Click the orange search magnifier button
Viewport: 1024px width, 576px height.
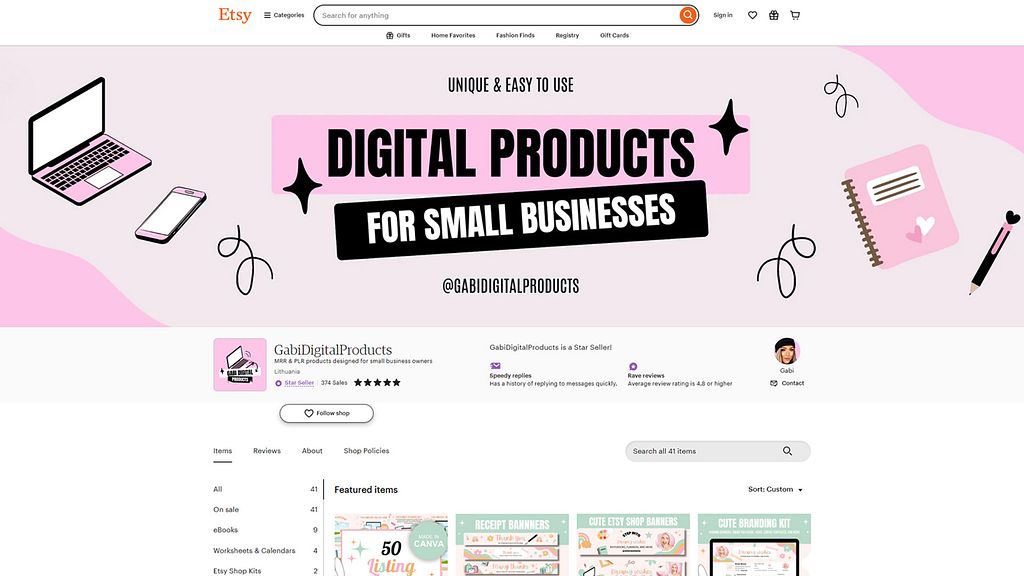tap(688, 15)
